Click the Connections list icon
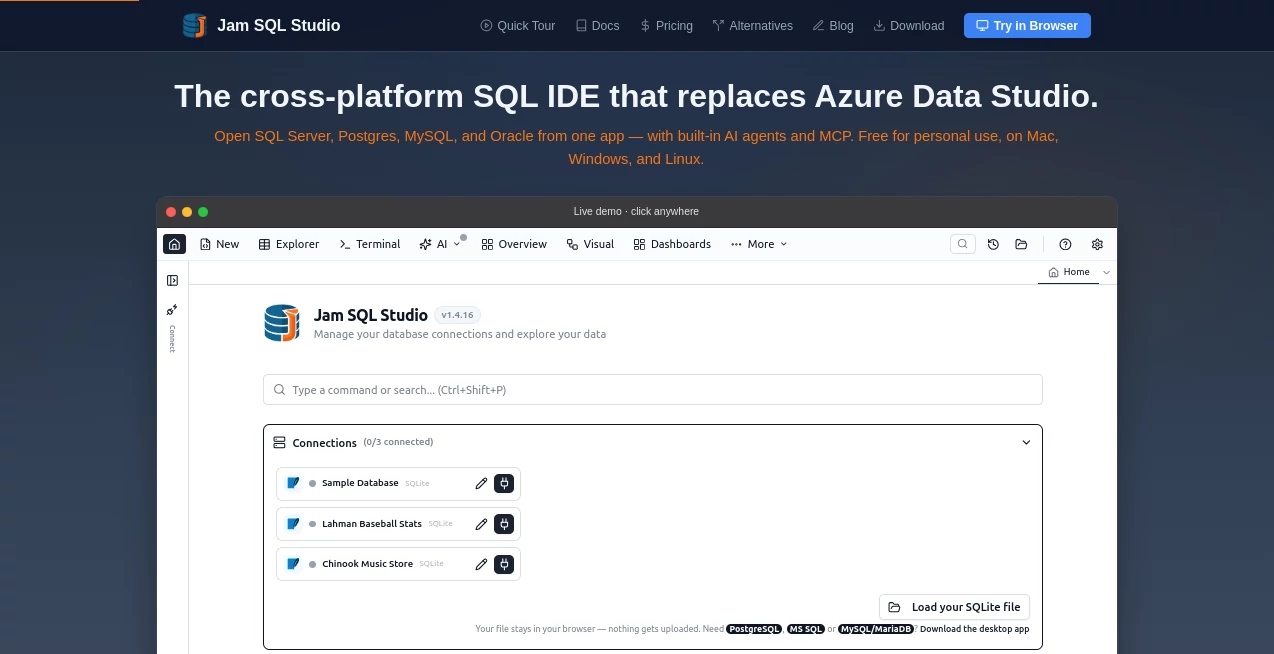This screenshot has width=1274, height=654. point(279,442)
